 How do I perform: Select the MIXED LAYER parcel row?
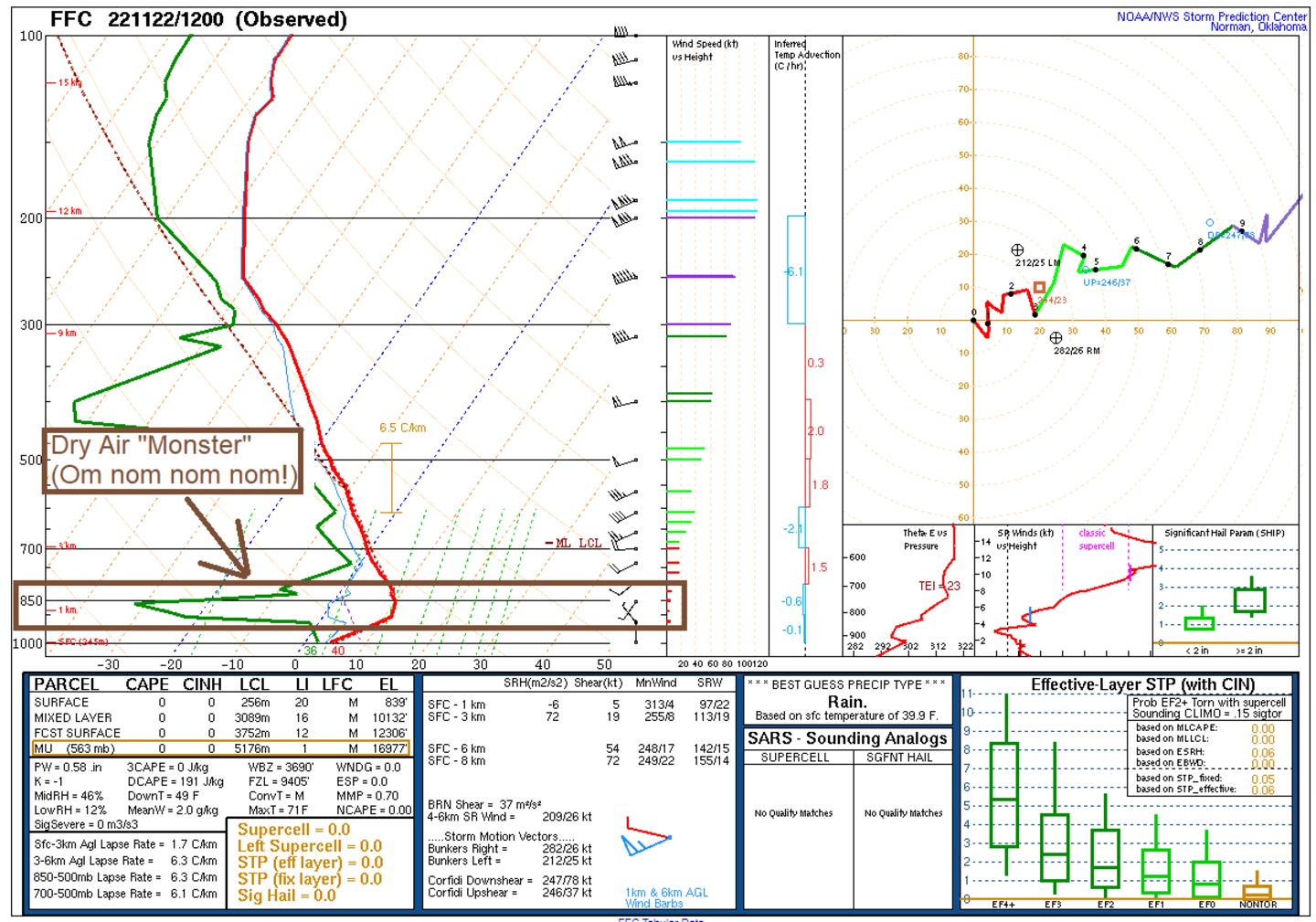pos(220,718)
